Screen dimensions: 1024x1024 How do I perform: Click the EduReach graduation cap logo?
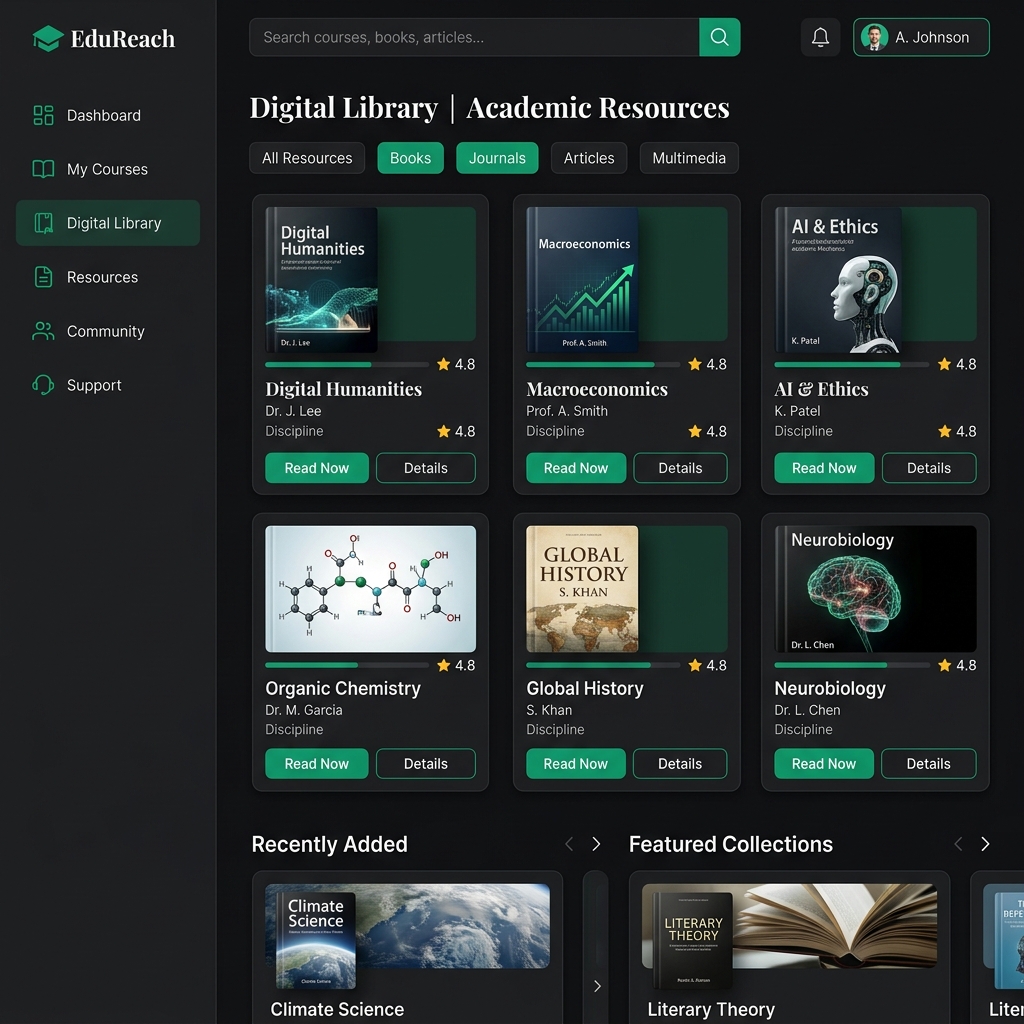pos(46,37)
